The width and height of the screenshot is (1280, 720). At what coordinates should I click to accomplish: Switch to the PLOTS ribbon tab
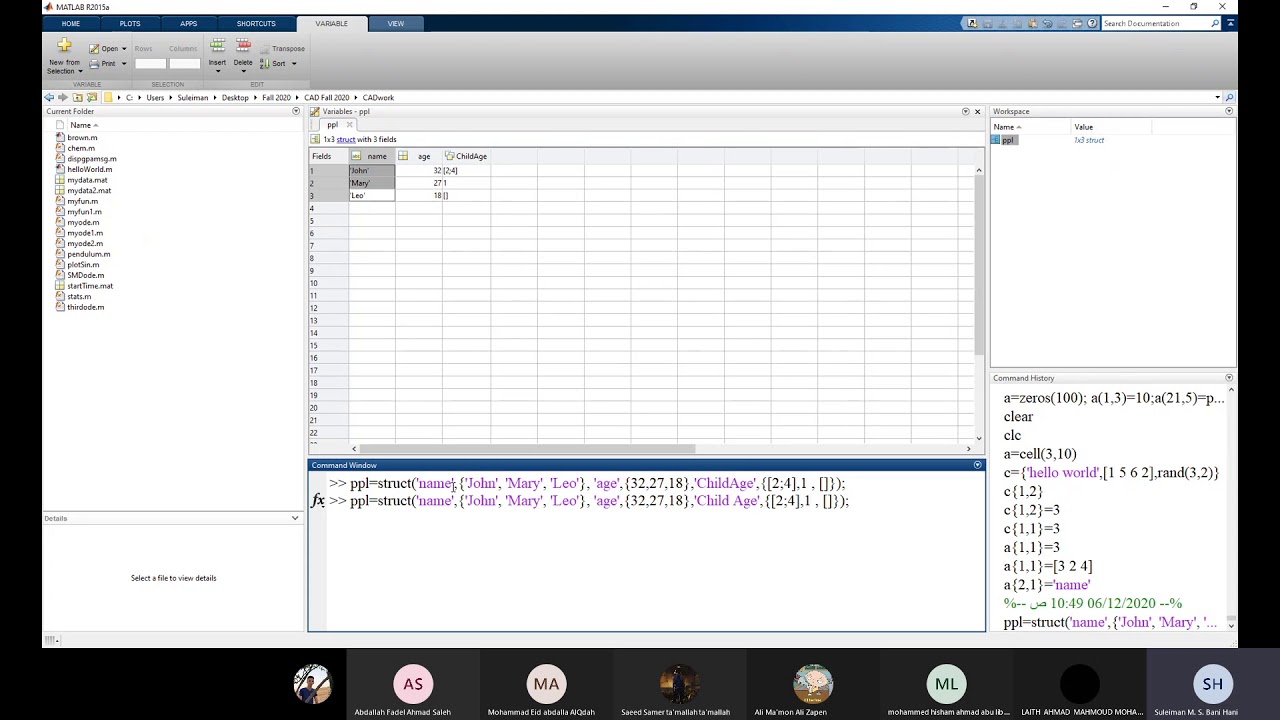tap(130, 23)
